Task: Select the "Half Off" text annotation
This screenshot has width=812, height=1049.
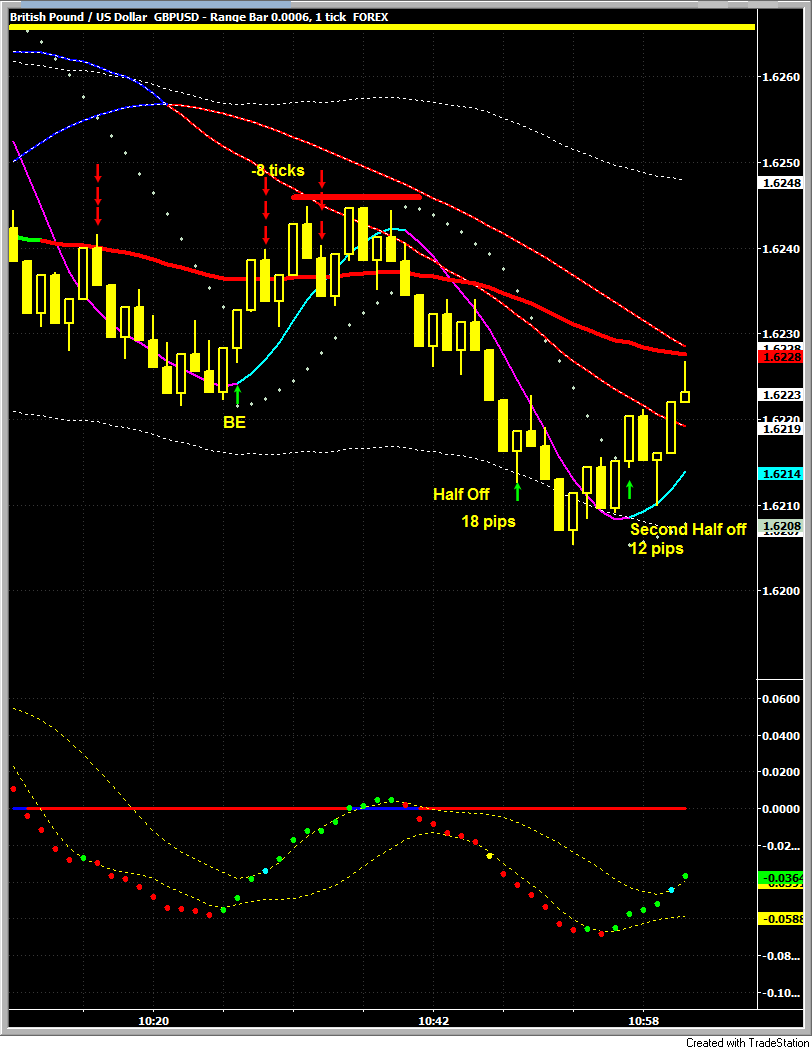Action: [x=461, y=494]
